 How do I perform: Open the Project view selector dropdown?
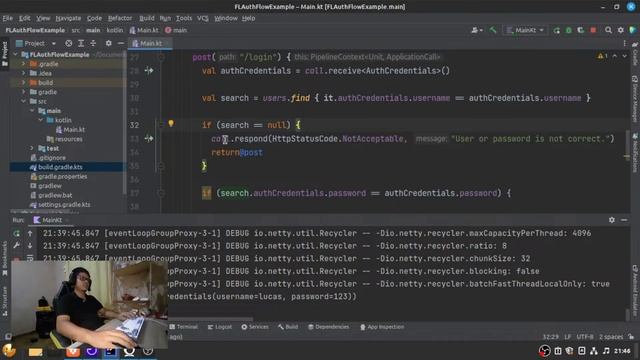pos(36,43)
